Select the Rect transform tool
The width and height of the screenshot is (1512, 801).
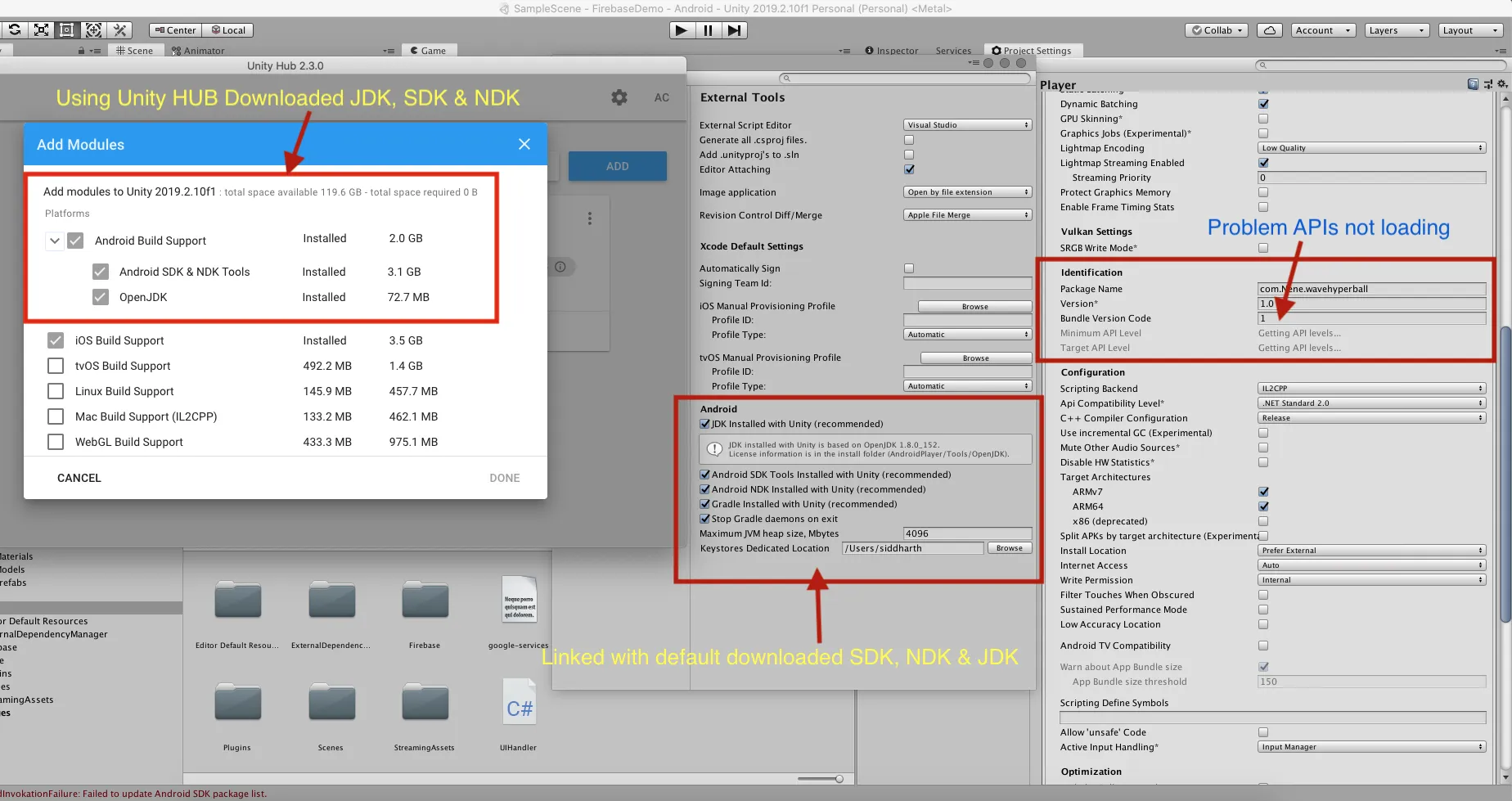pyautogui.click(x=67, y=30)
